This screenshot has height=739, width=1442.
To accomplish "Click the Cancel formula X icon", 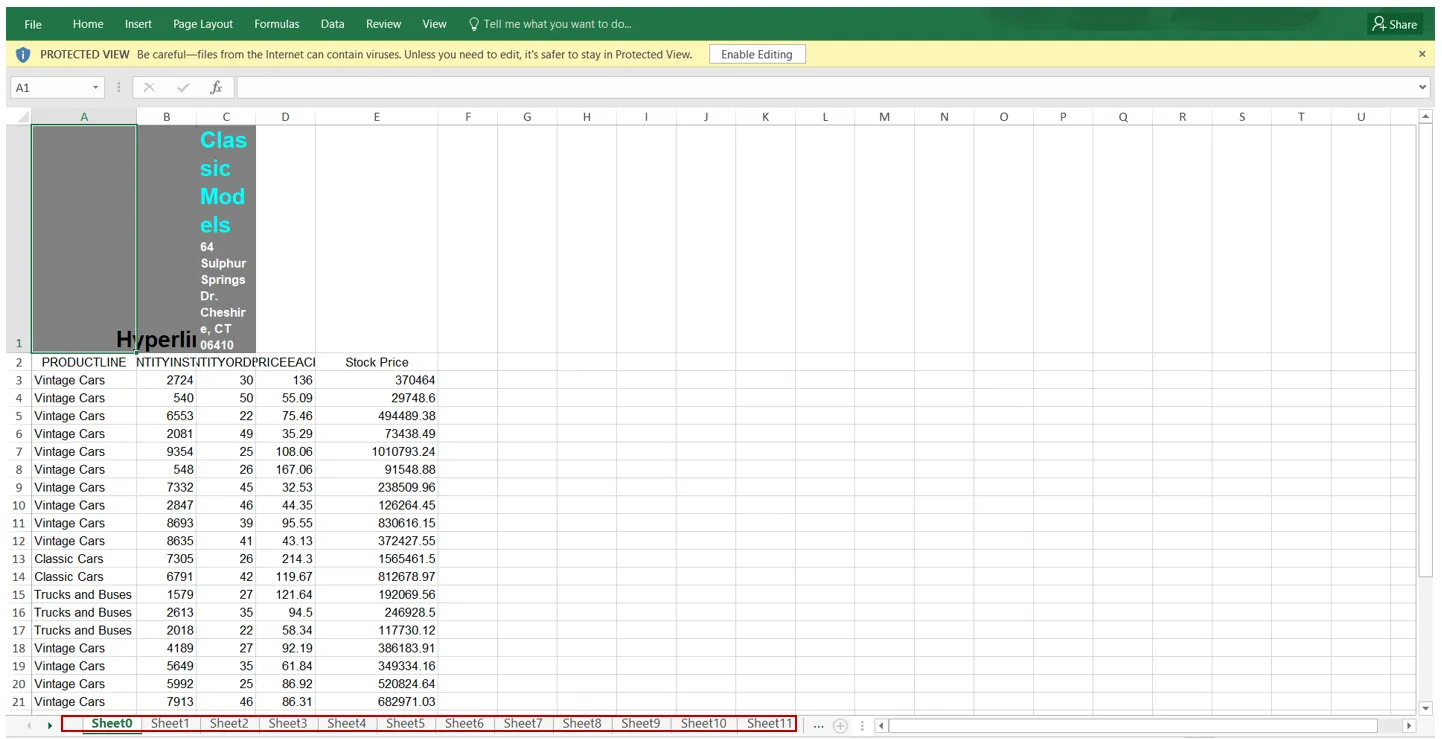I will (149, 88).
